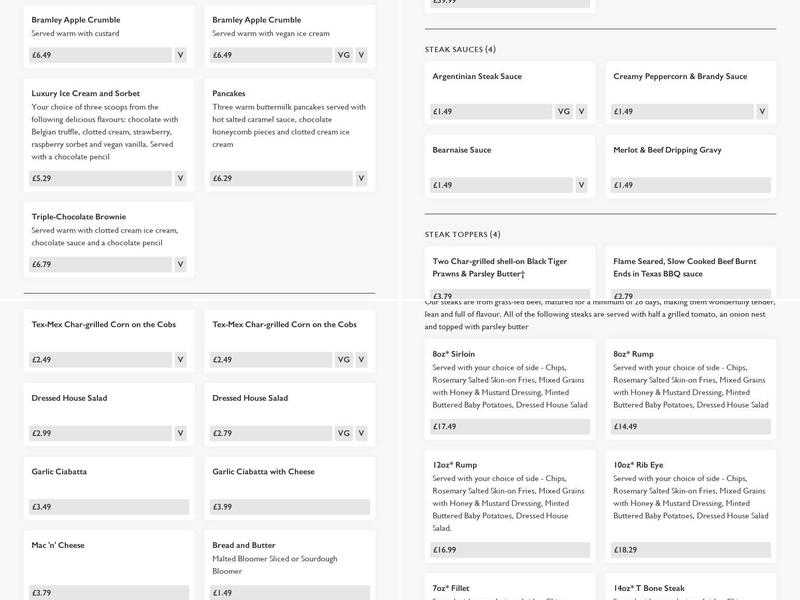Tap V badge on Luxury Ice Cream and Sorbet
The image size is (800, 600).
tap(180, 179)
